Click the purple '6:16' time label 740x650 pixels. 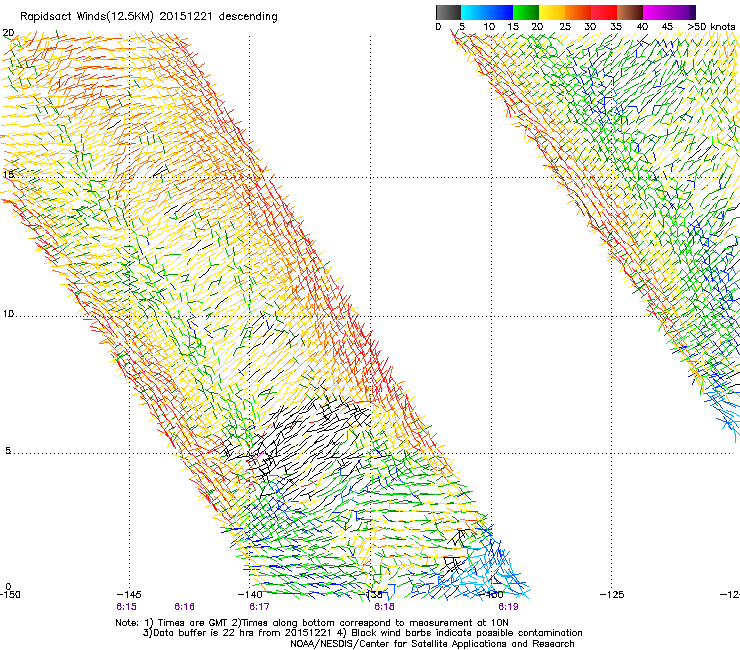click(185, 607)
